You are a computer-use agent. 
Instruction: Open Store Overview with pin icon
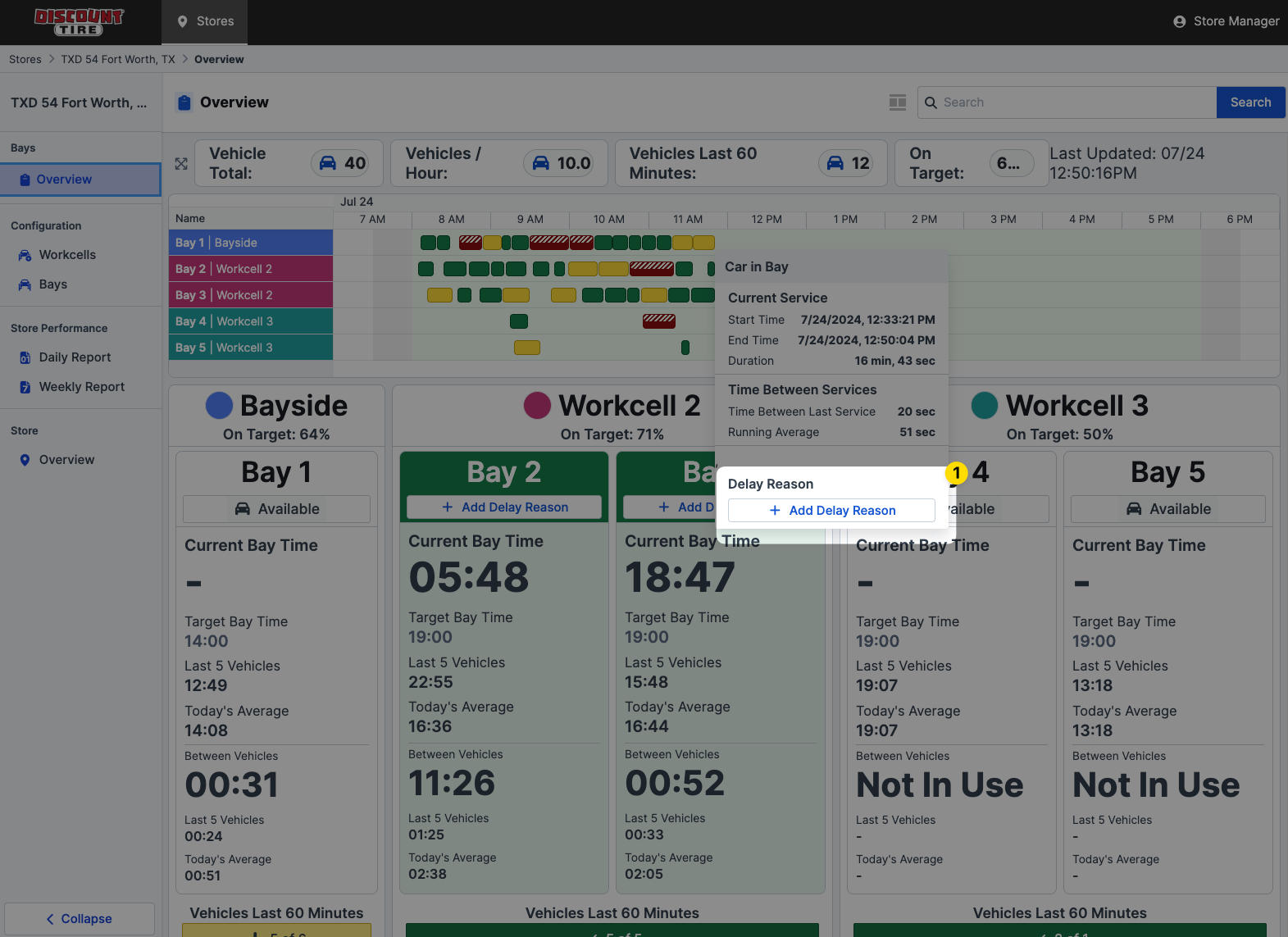point(66,460)
